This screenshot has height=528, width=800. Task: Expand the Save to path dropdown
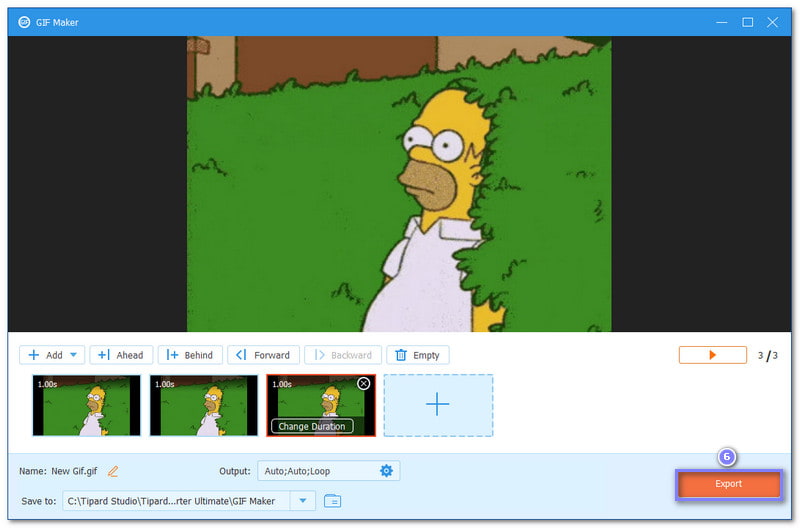tap(303, 501)
